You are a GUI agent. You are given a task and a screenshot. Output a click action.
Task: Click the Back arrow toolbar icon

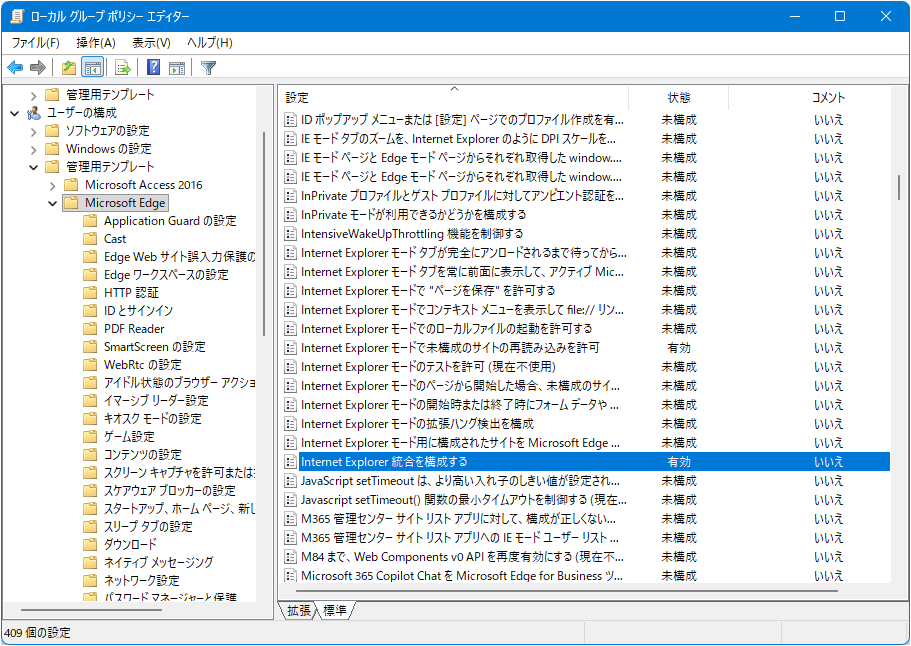click(15, 68)
